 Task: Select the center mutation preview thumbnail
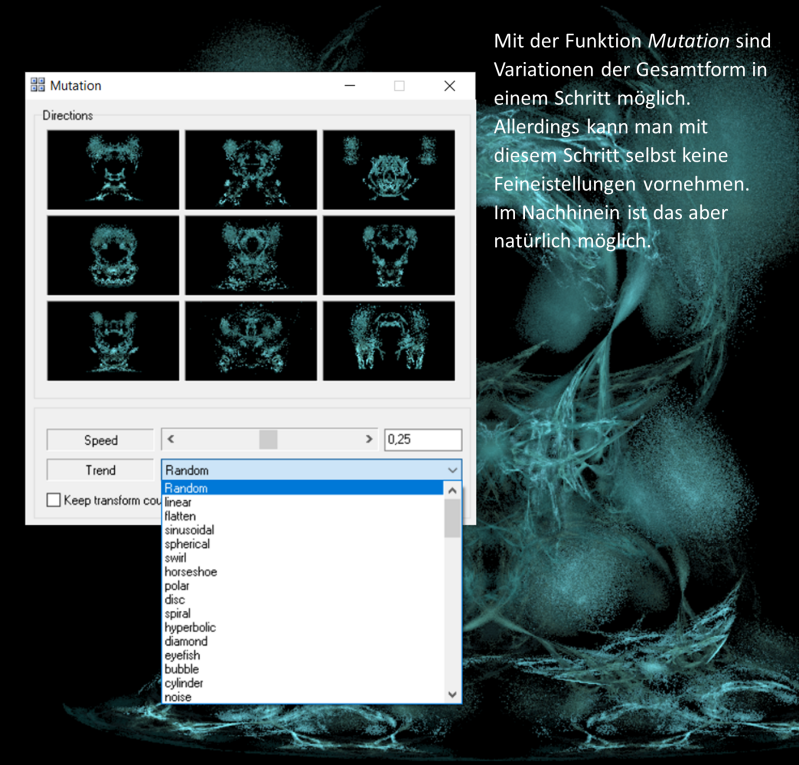(x=251, y=255)
